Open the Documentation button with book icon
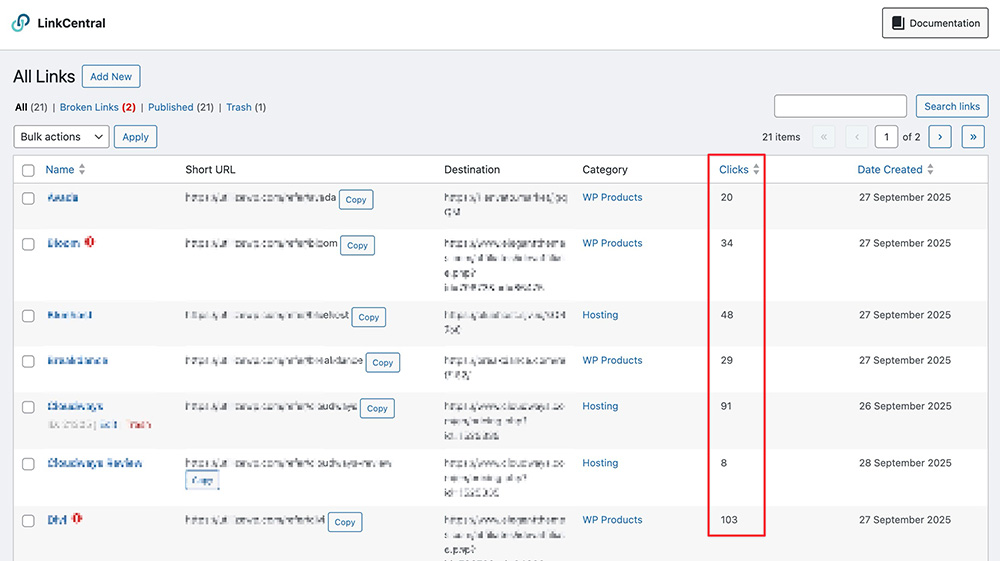 pos(935,23)
